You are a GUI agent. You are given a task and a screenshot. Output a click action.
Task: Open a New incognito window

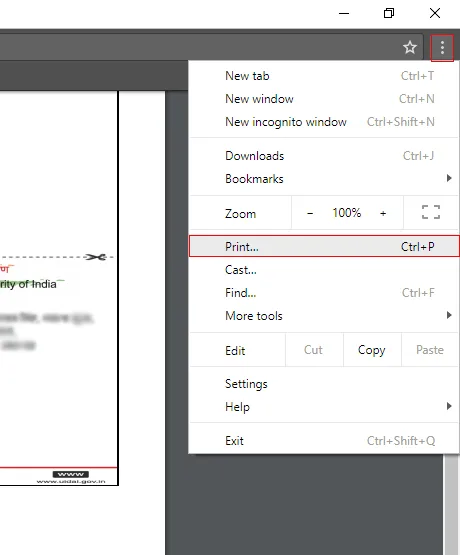tap(324, 122)
